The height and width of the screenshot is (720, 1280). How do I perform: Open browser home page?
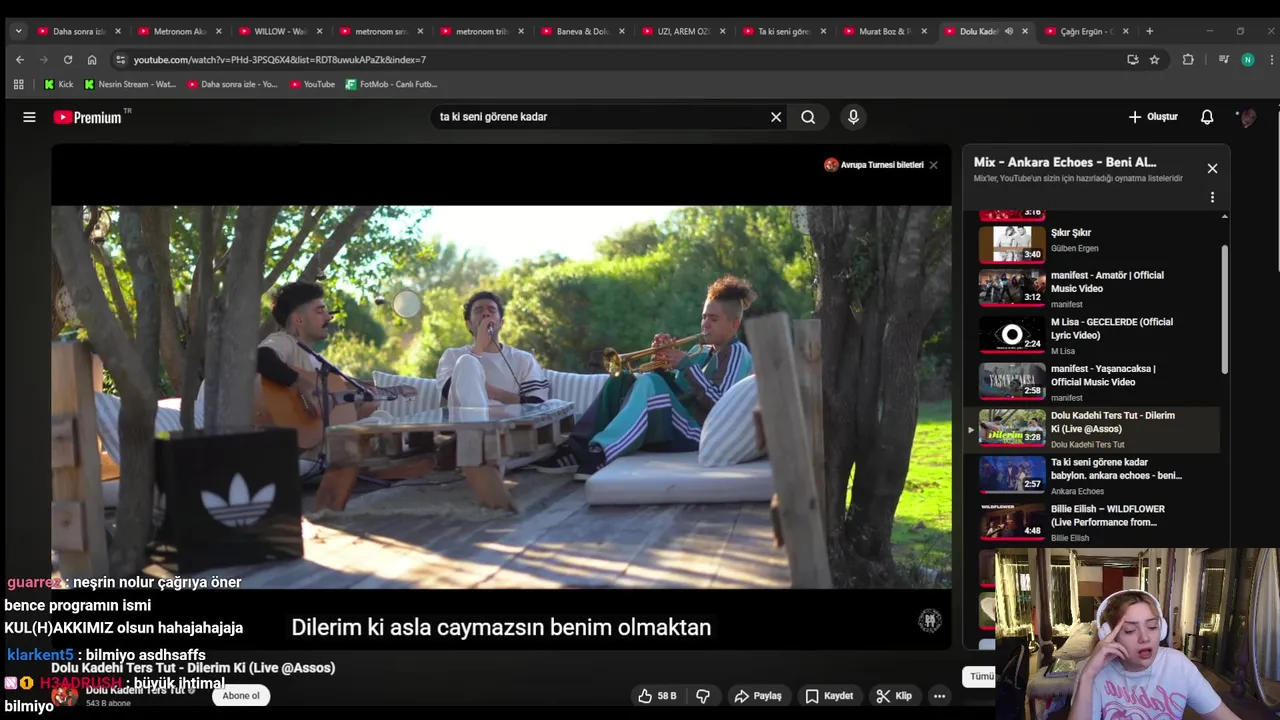coord(92,59)
